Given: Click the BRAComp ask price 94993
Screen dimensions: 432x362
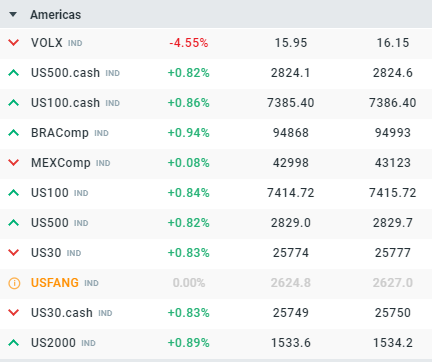Looking at the screenshot, I should 392,133.
